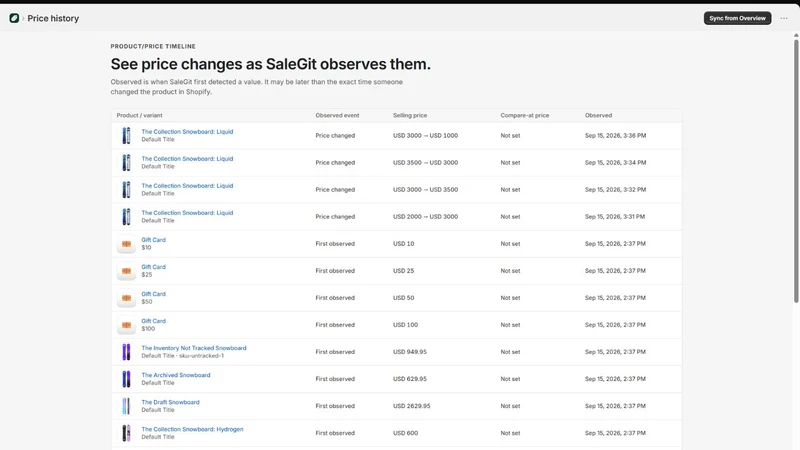This screenshot has width=800, height=450.
Task: Click the $25 Gift Card thumbnail icon
Action: [126, 271]
